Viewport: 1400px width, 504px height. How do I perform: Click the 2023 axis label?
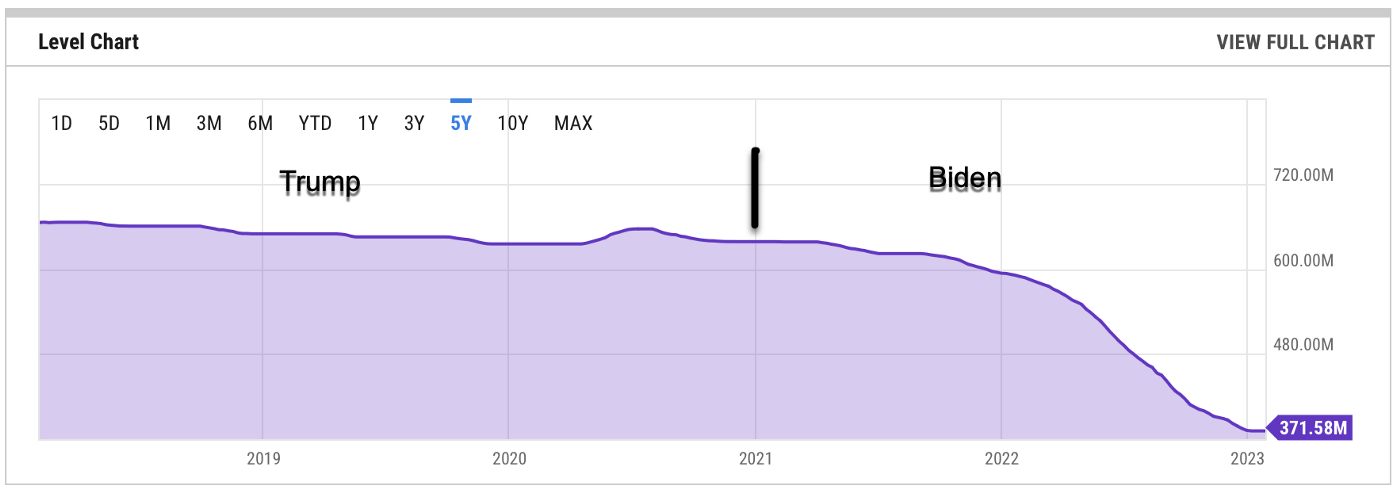tap(1248, 459)
